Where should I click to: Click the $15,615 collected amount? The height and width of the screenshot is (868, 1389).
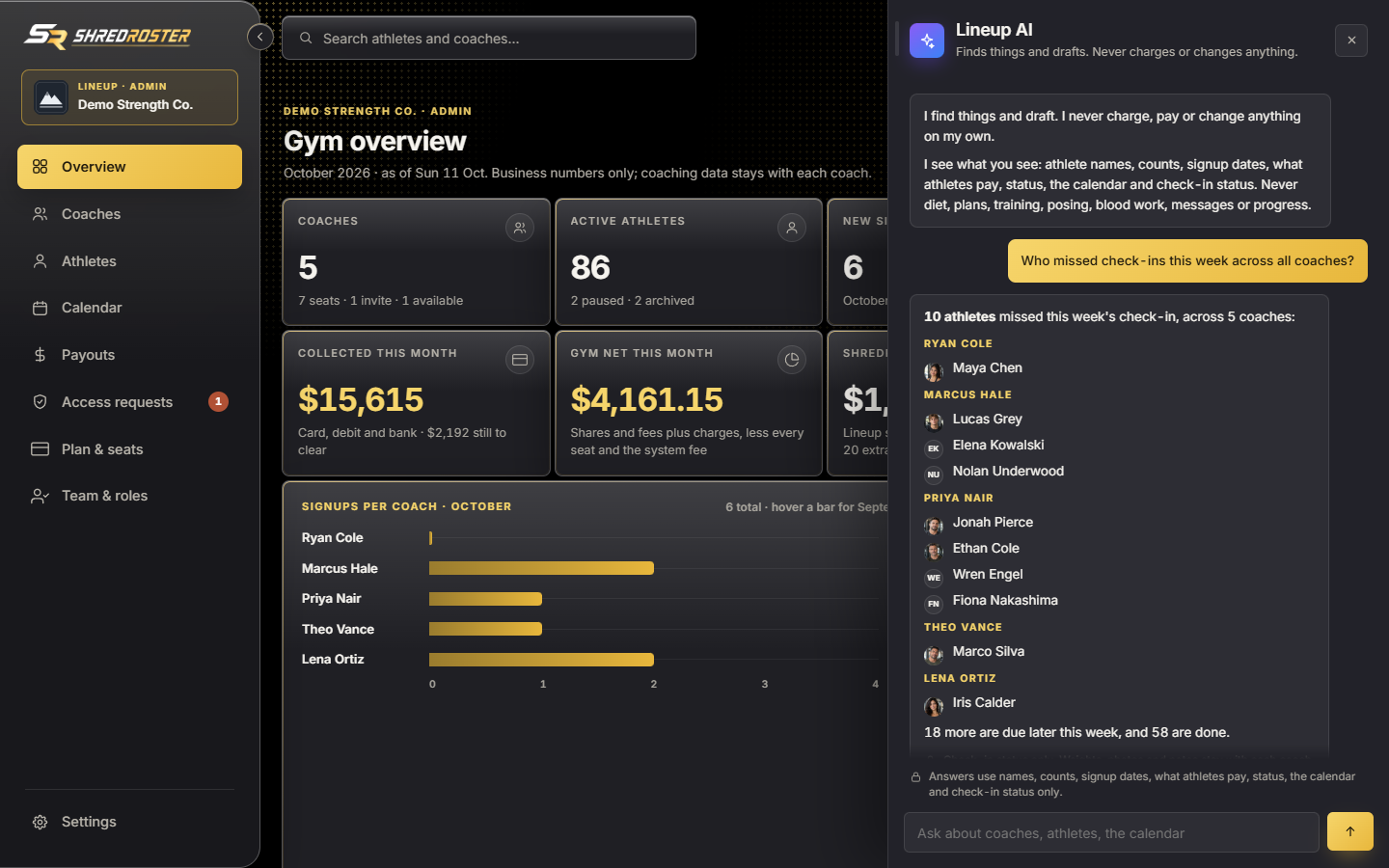coord(361,399)
